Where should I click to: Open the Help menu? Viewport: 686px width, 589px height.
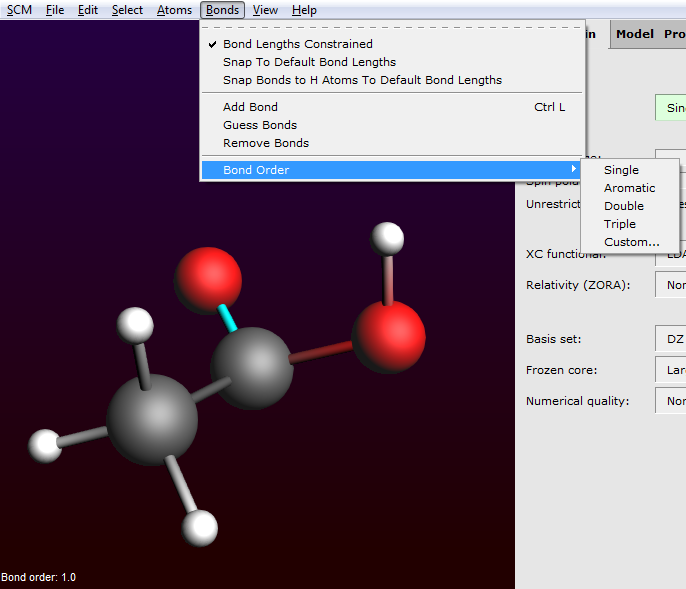[x=304, y=10]
